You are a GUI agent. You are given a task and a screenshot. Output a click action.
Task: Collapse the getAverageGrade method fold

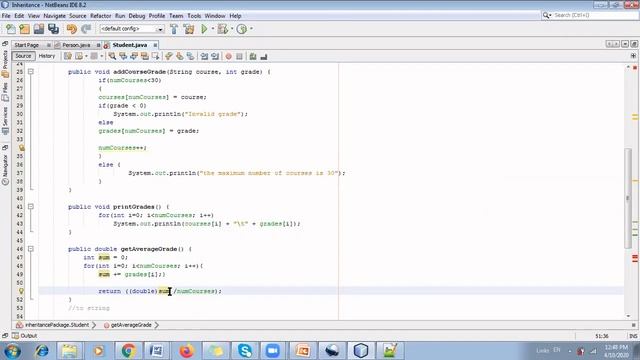point(31,249)
